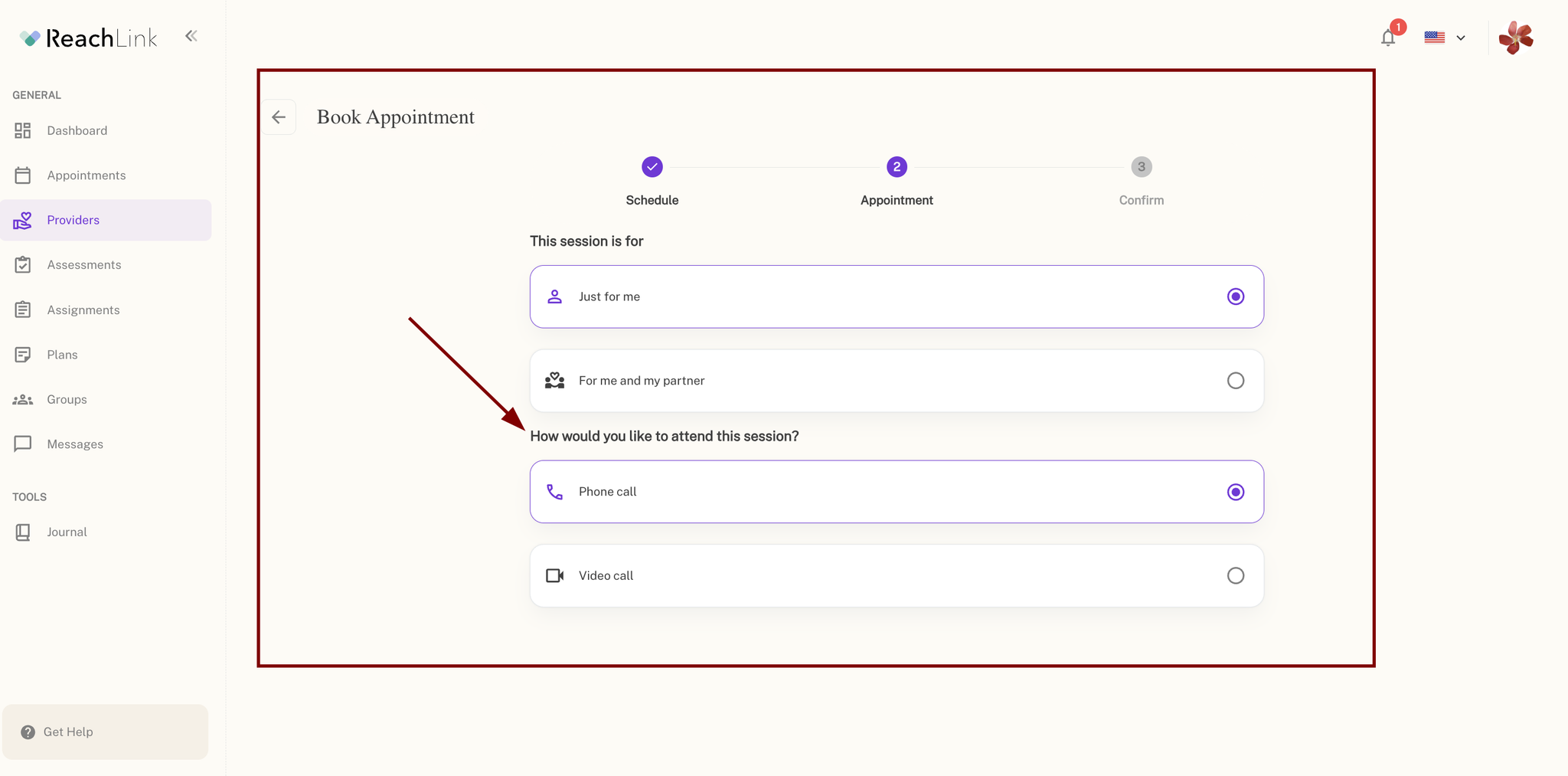Screen dimensions: 1568x776
Task: Click the 'This session is for' label
Action: tap(586, 241)
